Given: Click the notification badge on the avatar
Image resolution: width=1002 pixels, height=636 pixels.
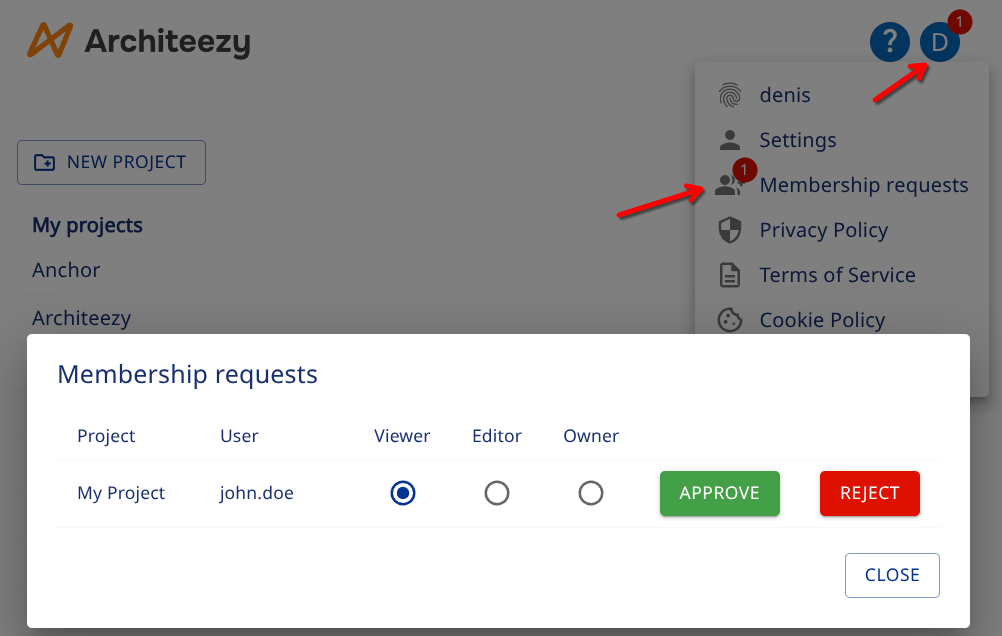Looking at the screenshot, I should pyautogui.click(x=959, y=21).
